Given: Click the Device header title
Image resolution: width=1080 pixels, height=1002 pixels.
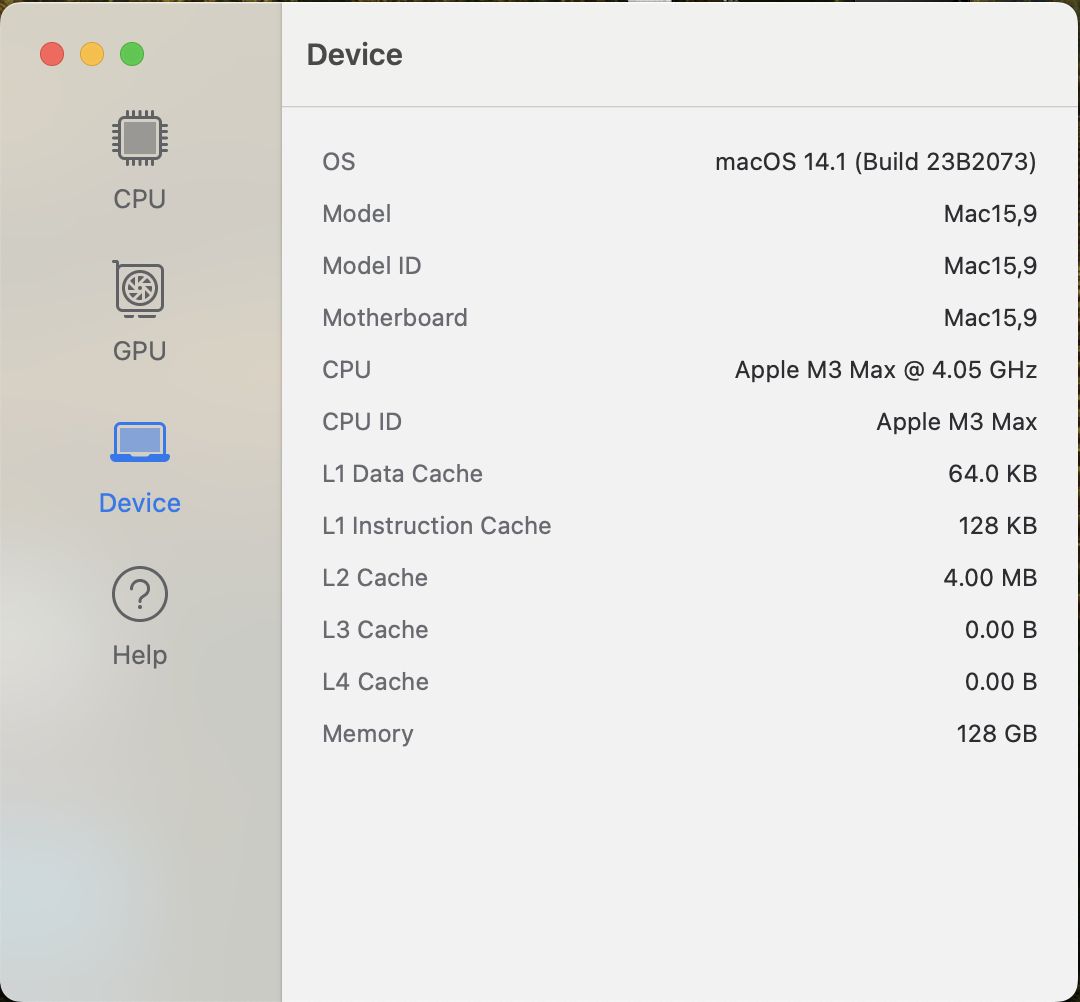Looking at the screenshot, I should point(354,54).
